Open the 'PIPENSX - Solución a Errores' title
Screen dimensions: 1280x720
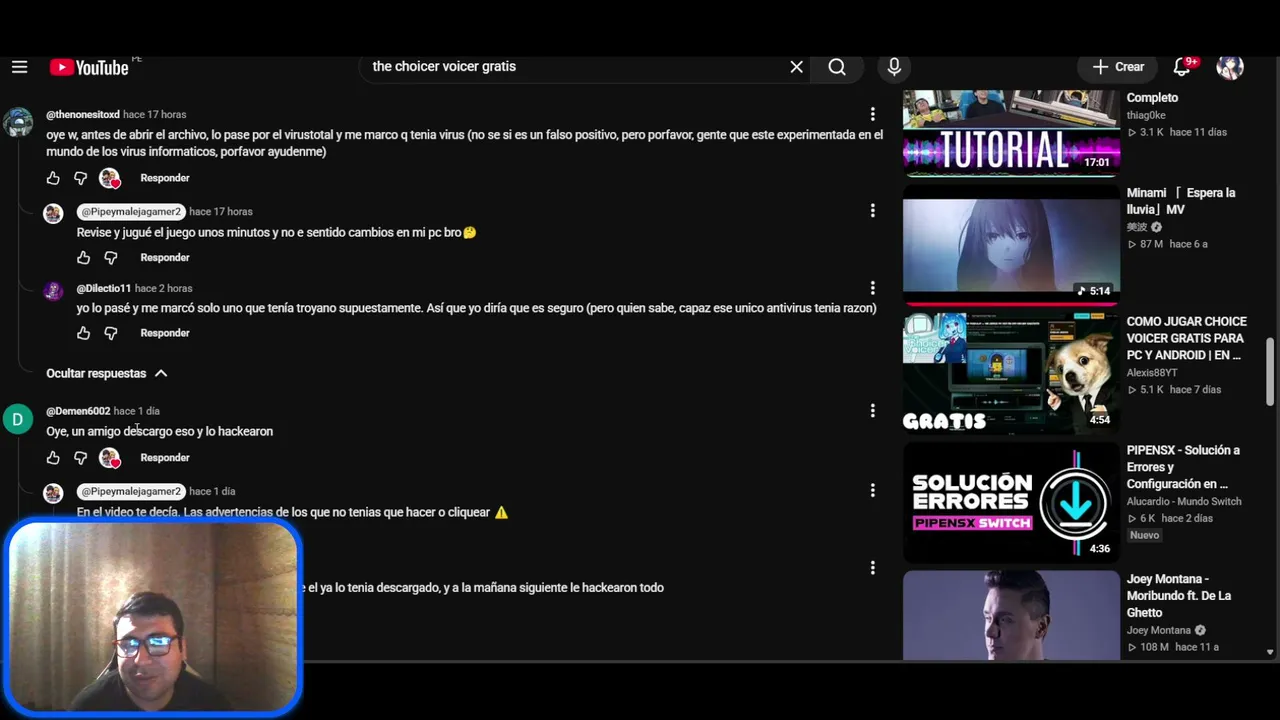pyautogui.click(x=1183, y=467)
